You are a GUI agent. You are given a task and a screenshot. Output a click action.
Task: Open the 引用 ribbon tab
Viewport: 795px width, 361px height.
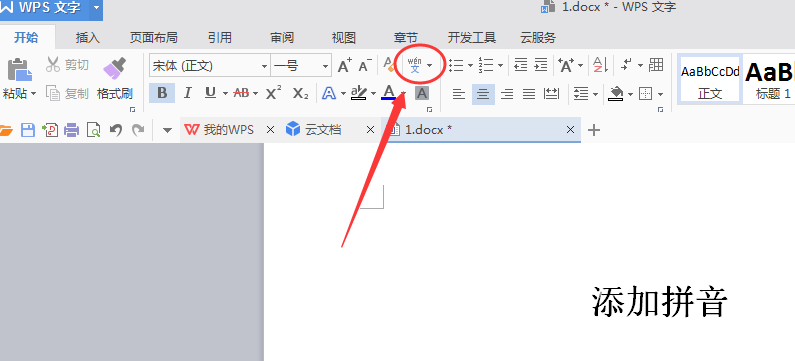point(220,38)
